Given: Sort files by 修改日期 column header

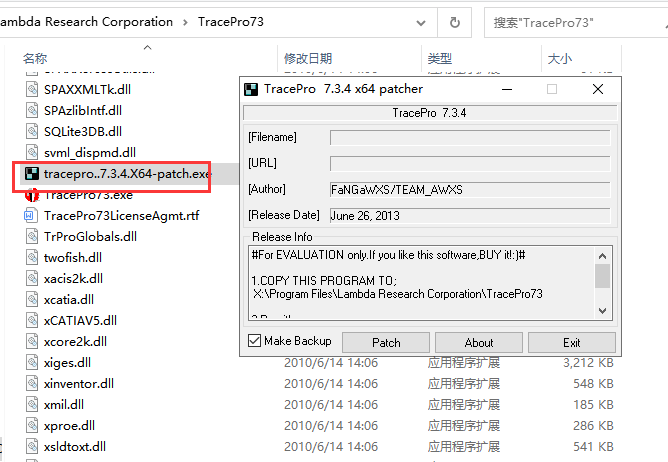Looking at the screenshot, I should pos(307,59).
